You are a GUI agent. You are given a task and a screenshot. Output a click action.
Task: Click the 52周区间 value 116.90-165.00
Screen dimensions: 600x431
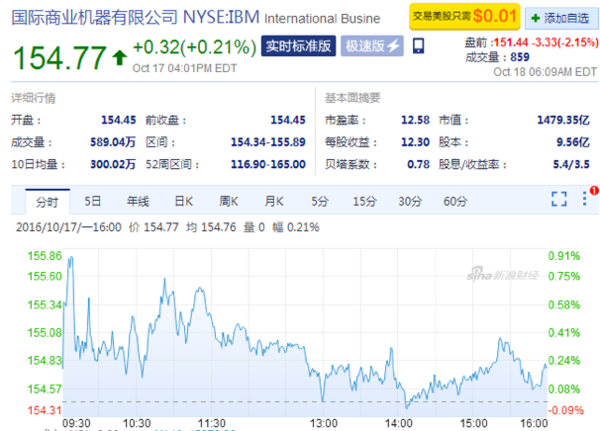(x=268, y=164)
